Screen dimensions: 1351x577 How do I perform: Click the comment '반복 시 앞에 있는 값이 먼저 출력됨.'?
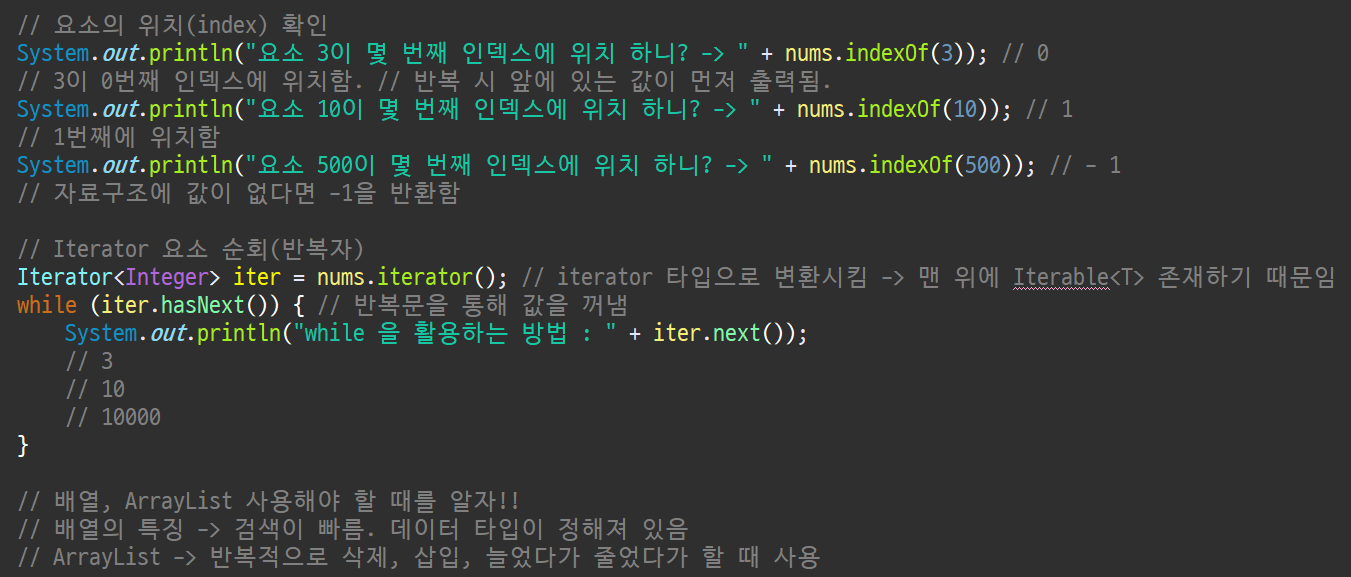click(x=624, y=81)
